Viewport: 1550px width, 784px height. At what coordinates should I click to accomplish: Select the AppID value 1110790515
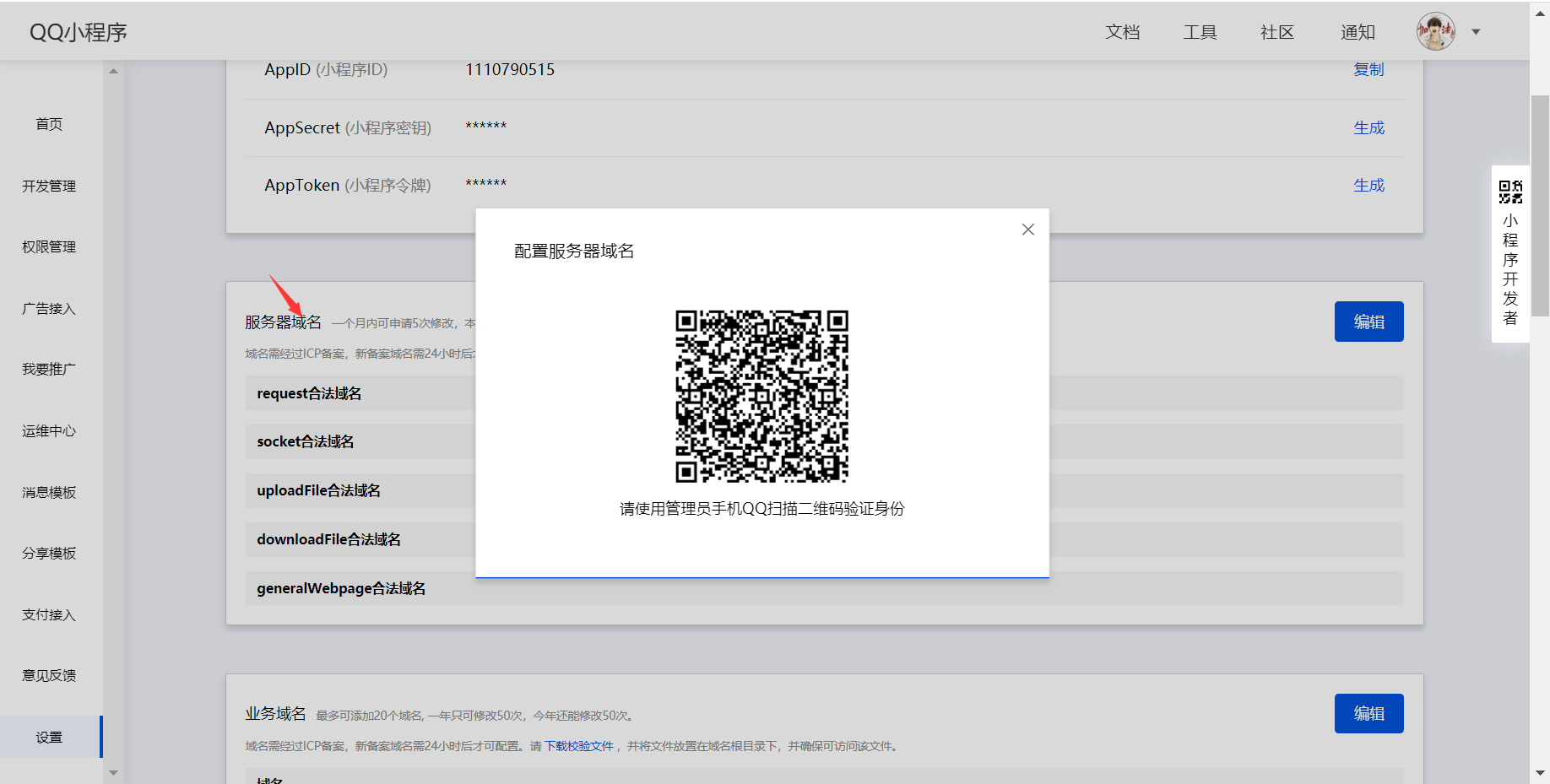coord(510,69)
